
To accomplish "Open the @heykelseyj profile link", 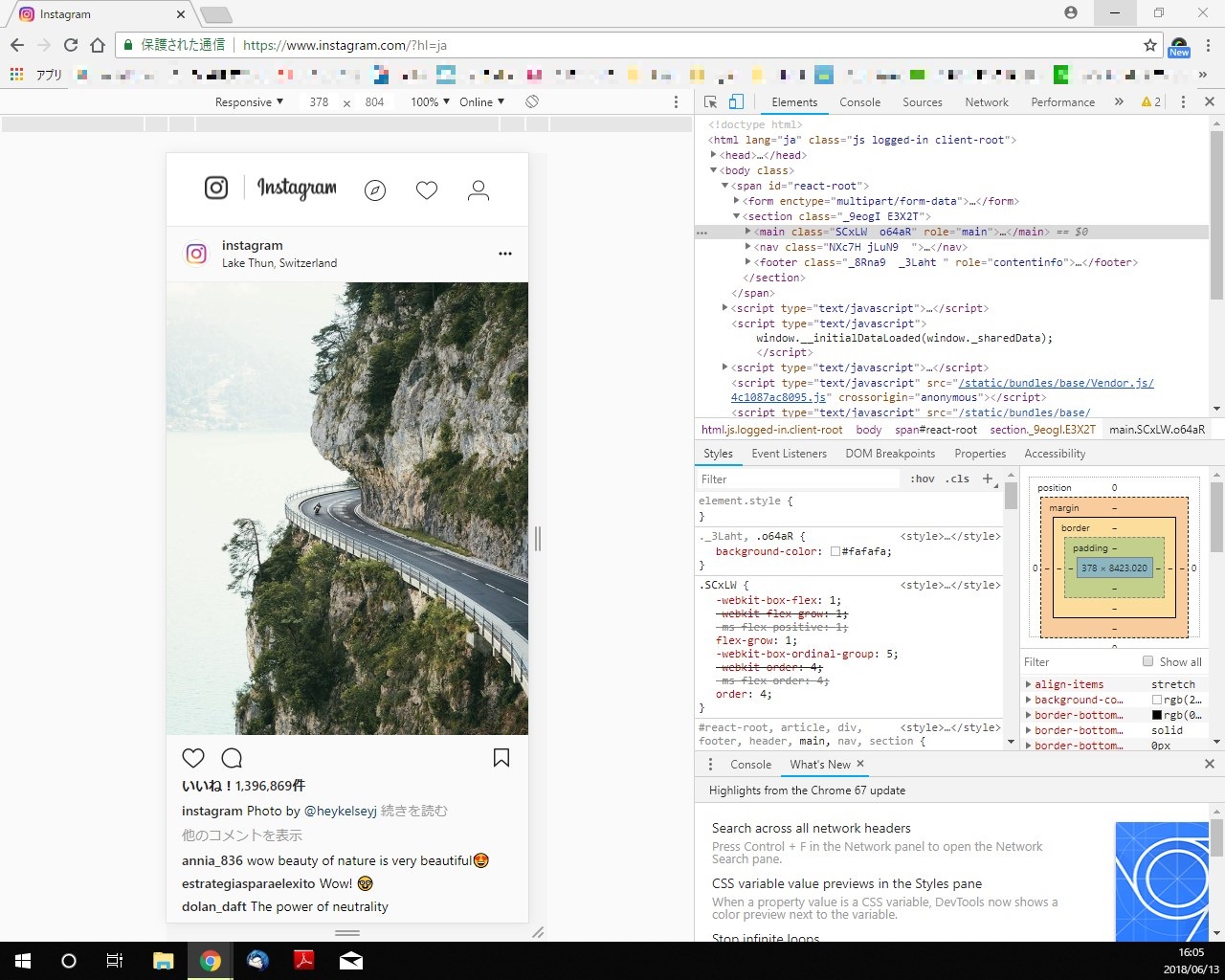I will (x=341, y=811).
